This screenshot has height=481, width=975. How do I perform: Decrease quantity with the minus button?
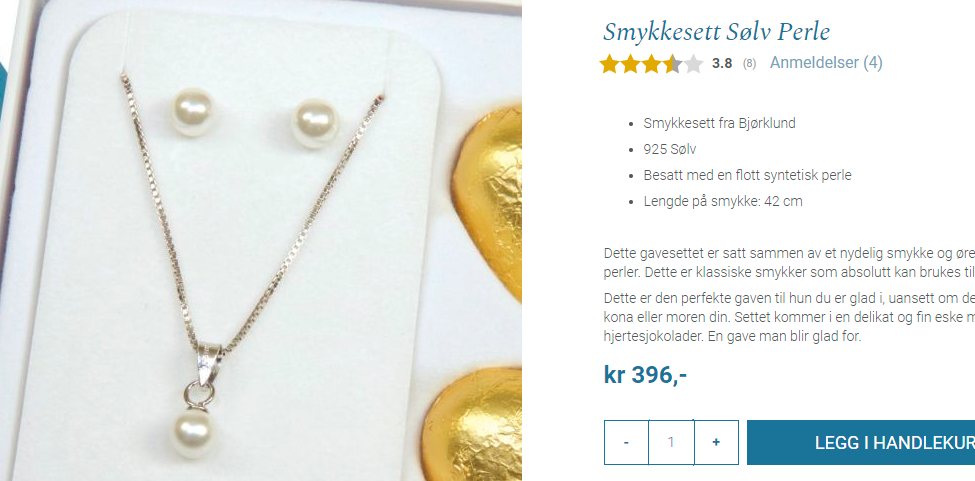[626, 442]
